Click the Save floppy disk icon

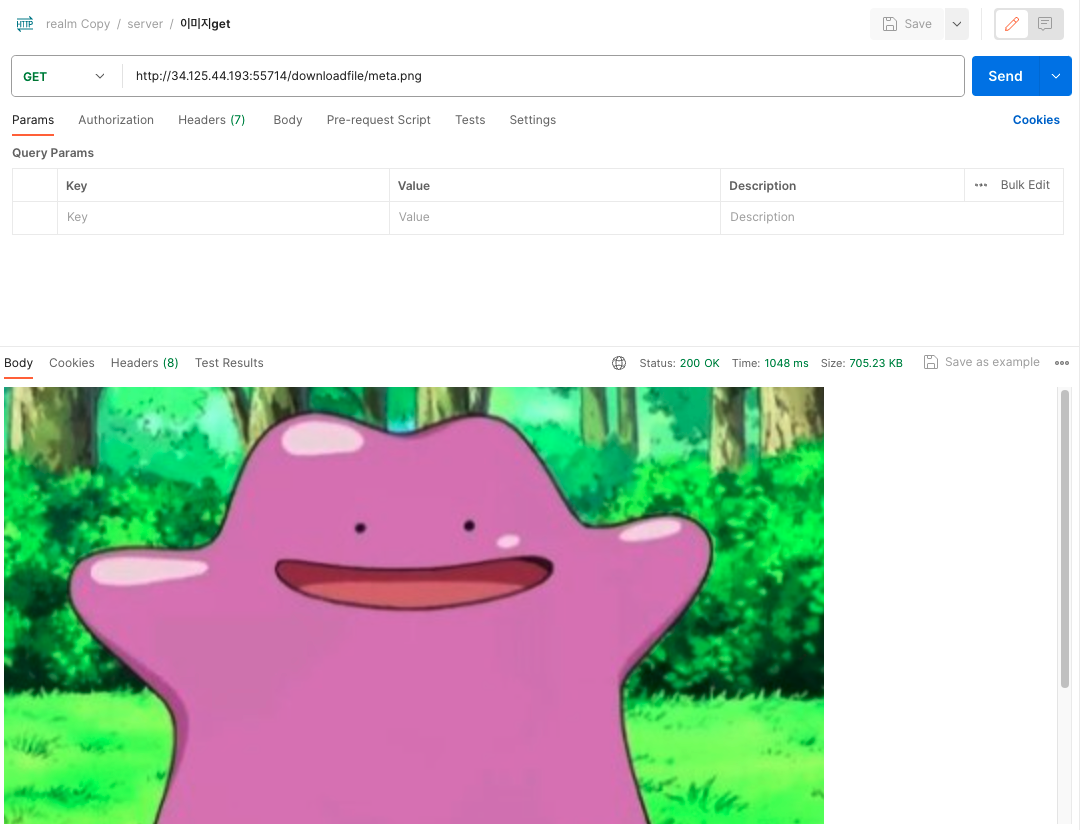890,24
